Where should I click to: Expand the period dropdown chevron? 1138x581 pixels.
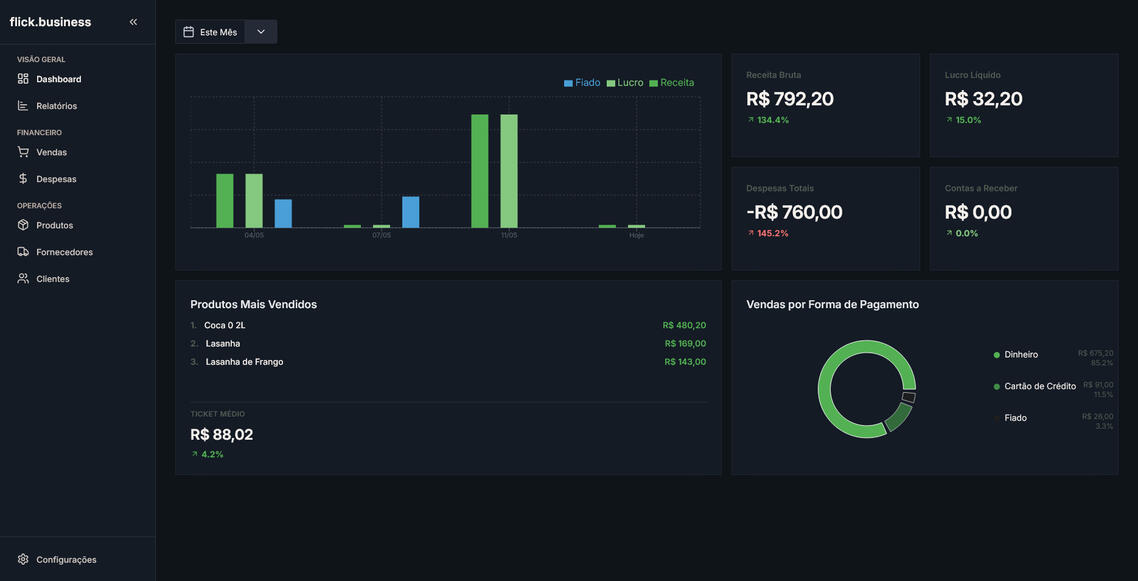coord(261,32)
